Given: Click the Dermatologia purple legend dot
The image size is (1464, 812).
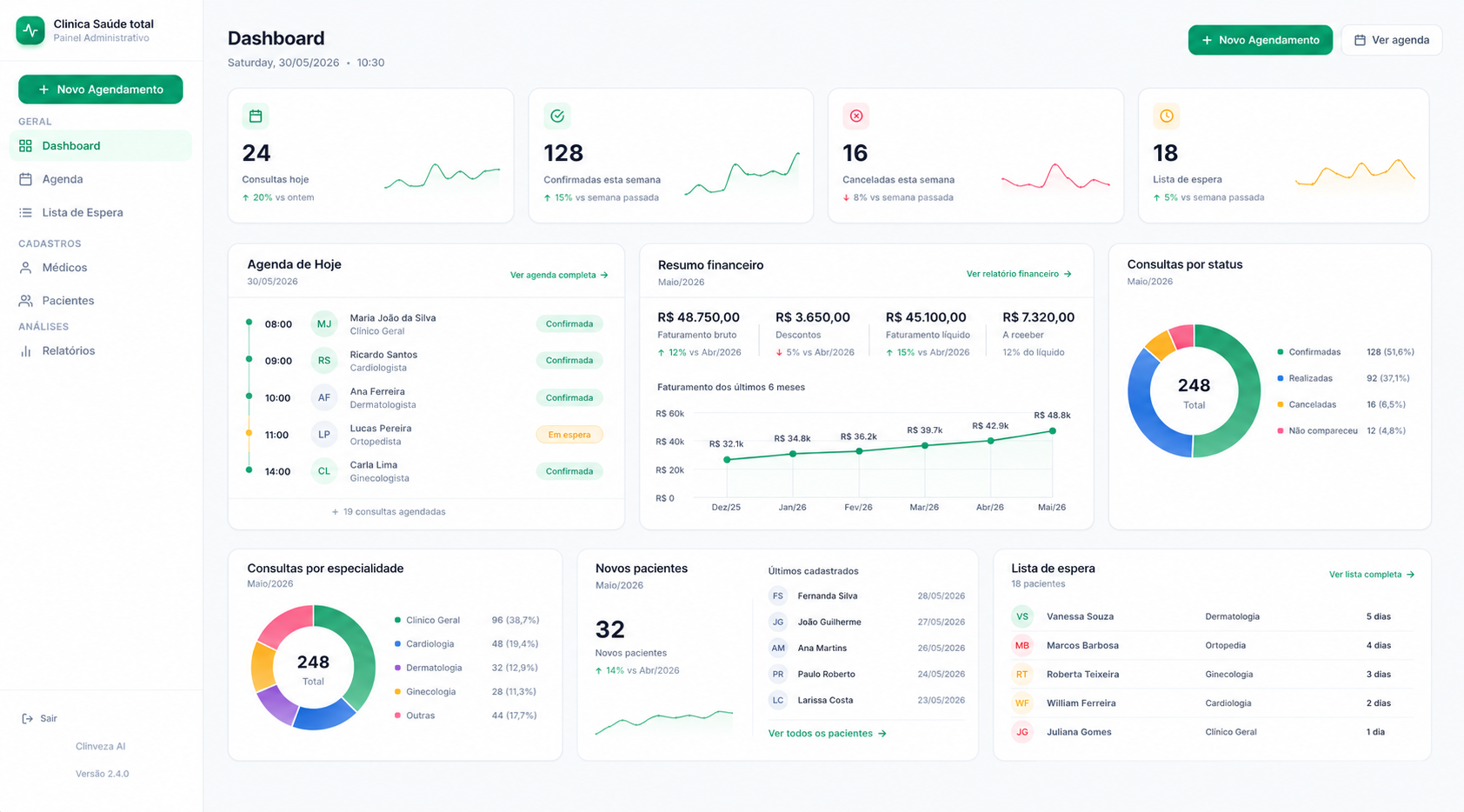Looking at the screenshot, I should tap(397, 668).
